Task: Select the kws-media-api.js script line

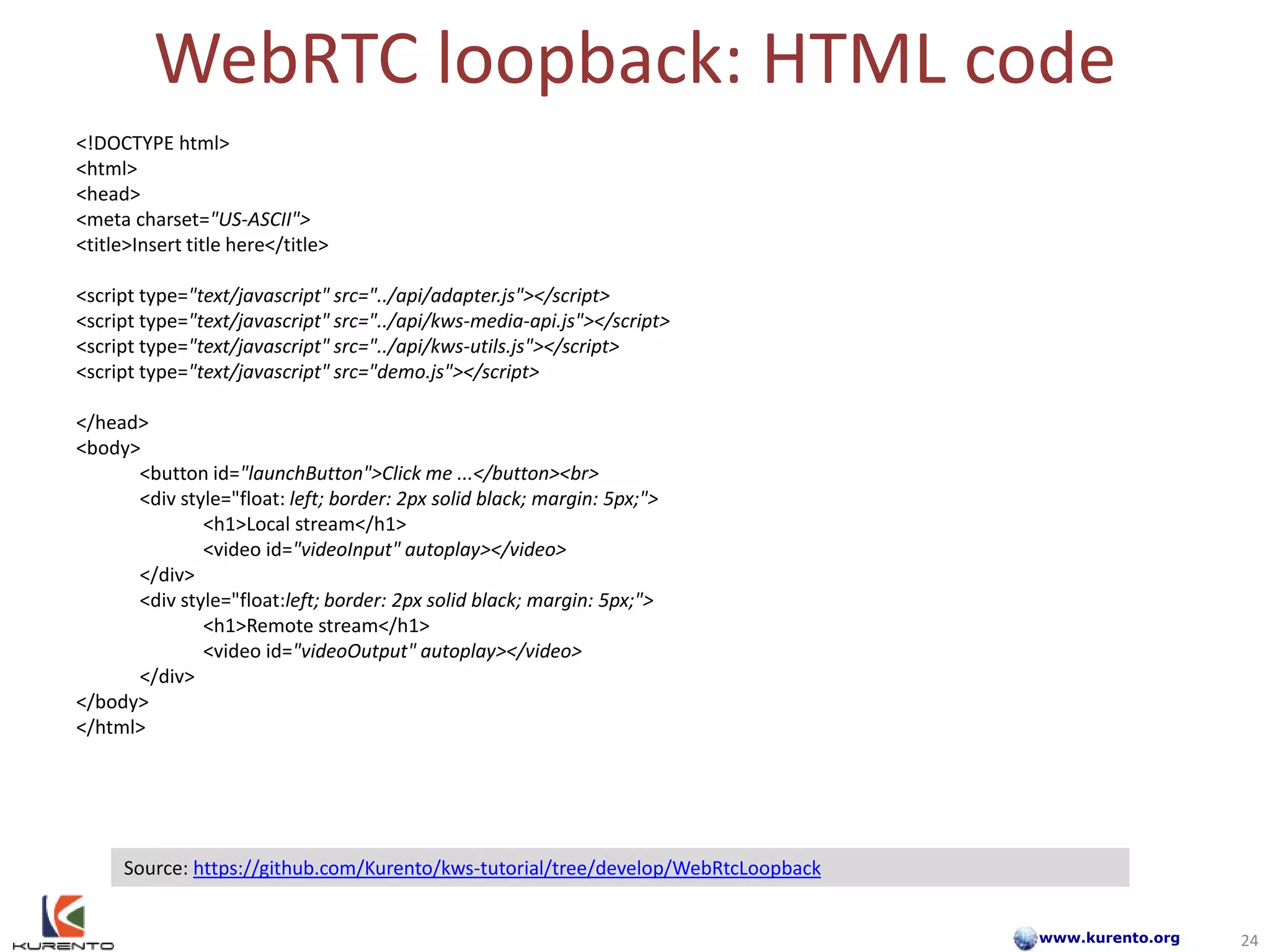Action: [373, 321]
